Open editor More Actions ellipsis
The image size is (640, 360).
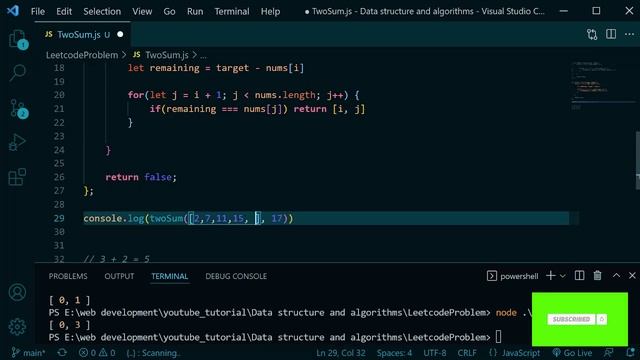[629, 34]
